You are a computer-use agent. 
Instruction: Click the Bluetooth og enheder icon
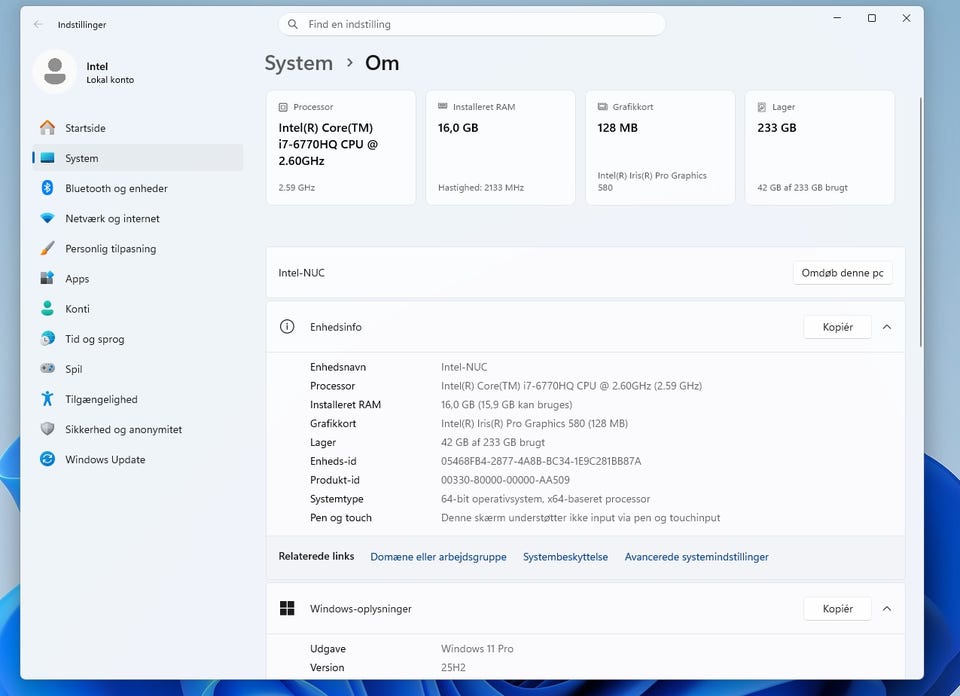pyautogui.click(x=47, y=188)
